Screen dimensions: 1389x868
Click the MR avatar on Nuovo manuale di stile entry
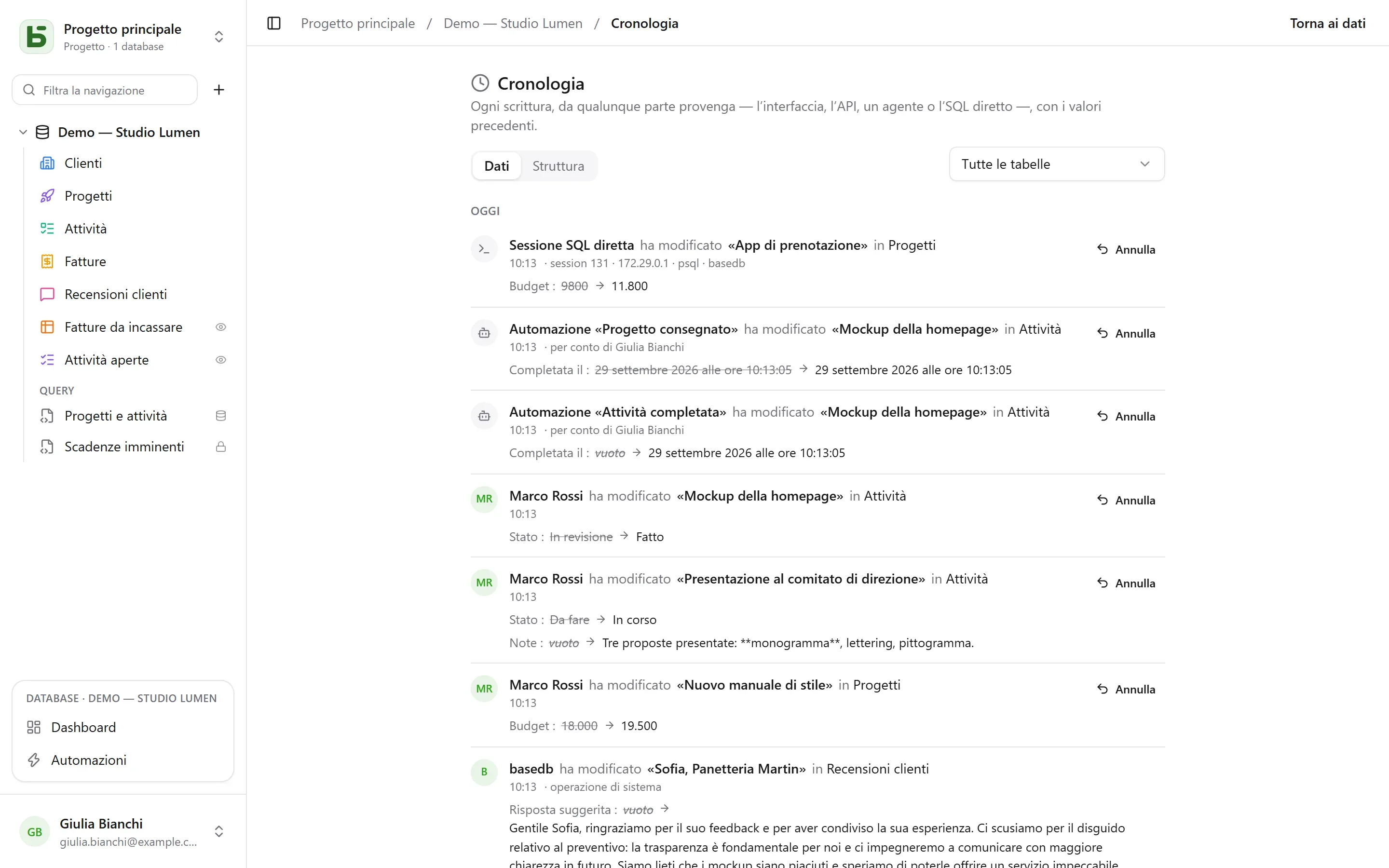(x=484, y=688)
